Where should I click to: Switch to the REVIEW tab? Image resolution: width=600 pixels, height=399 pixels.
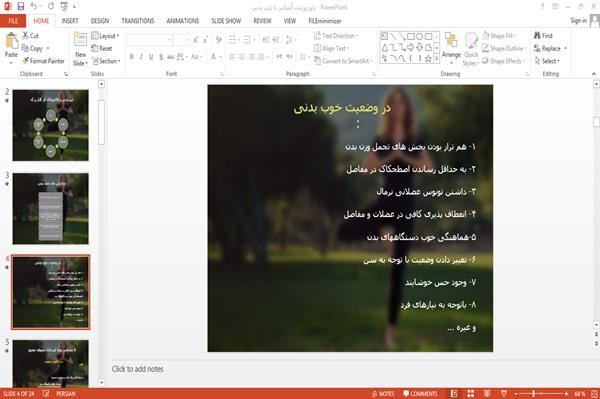[x=262, y=21]
